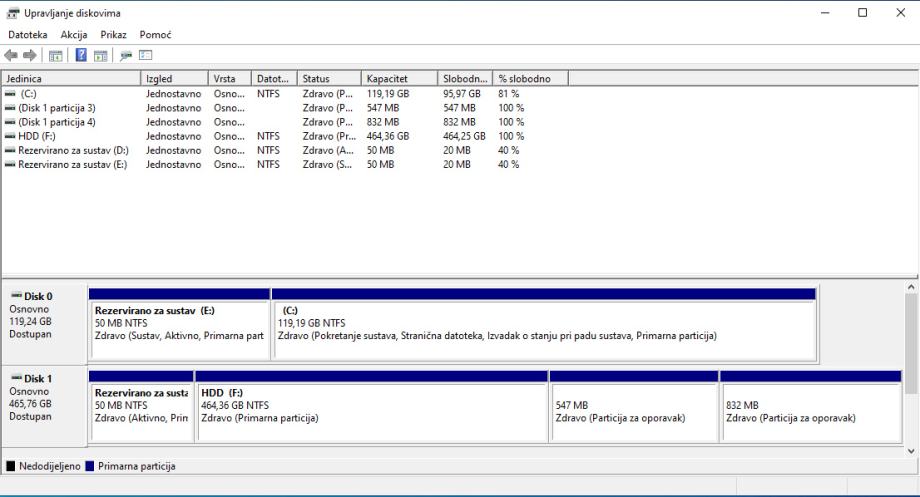
Task: Minimize the Upravljanje diskovima window
Action: click(825, 12)
